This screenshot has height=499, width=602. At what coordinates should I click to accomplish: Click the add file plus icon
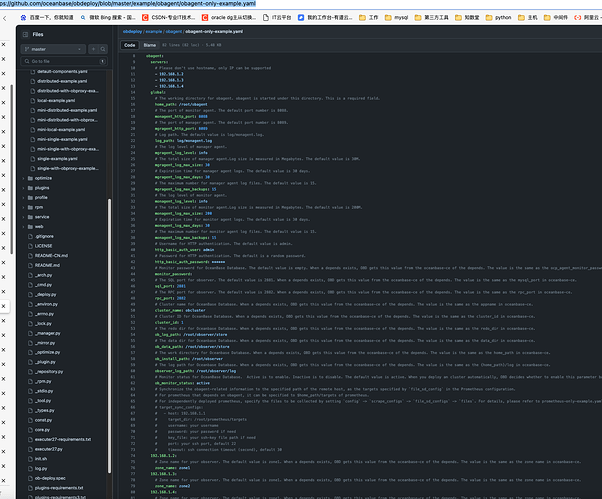[93, 49]
